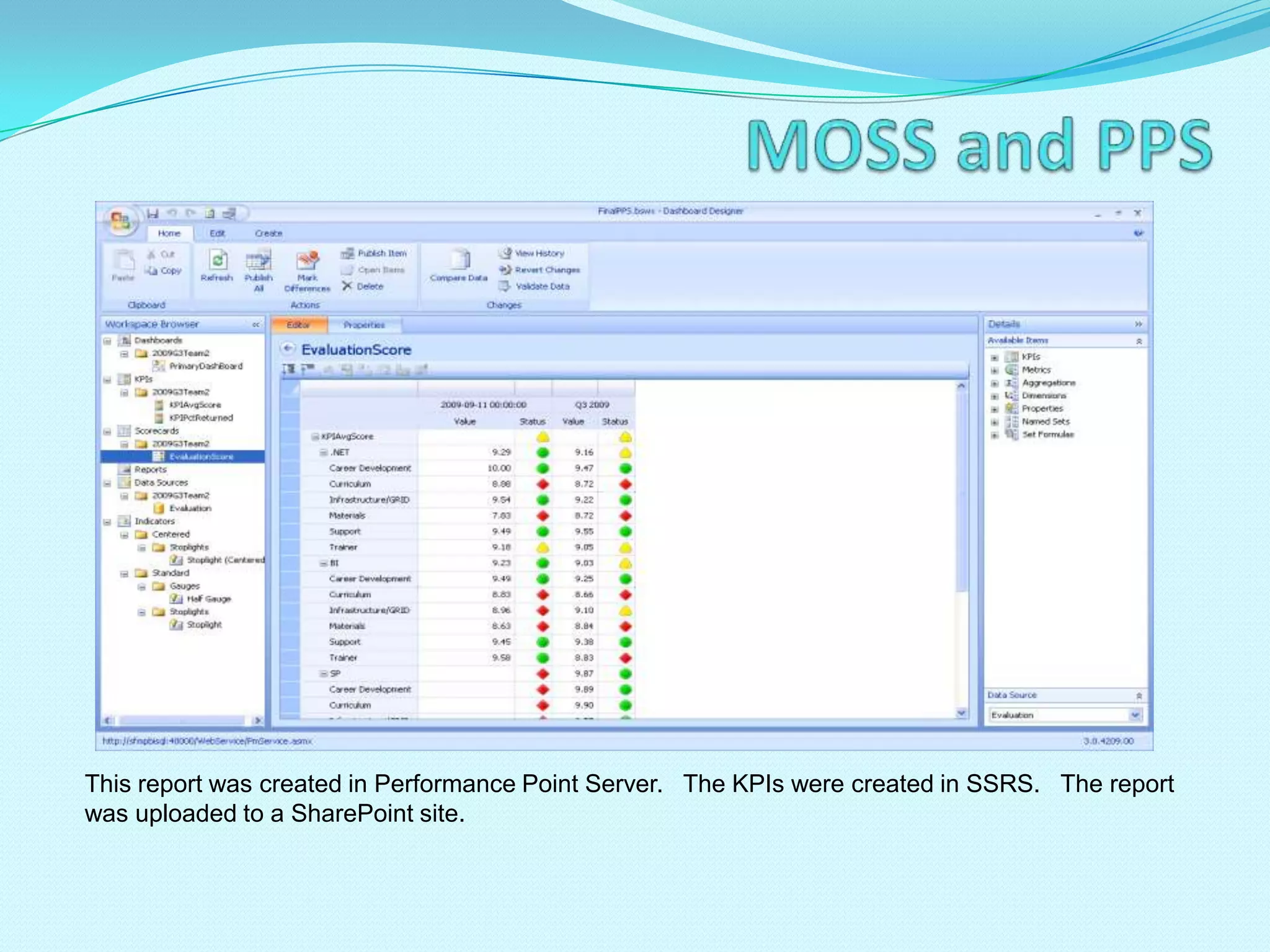Select PrimaryDashBoard in workspace tree
The height and width of the screenshot is (952, 1270).
click(205, 366)
